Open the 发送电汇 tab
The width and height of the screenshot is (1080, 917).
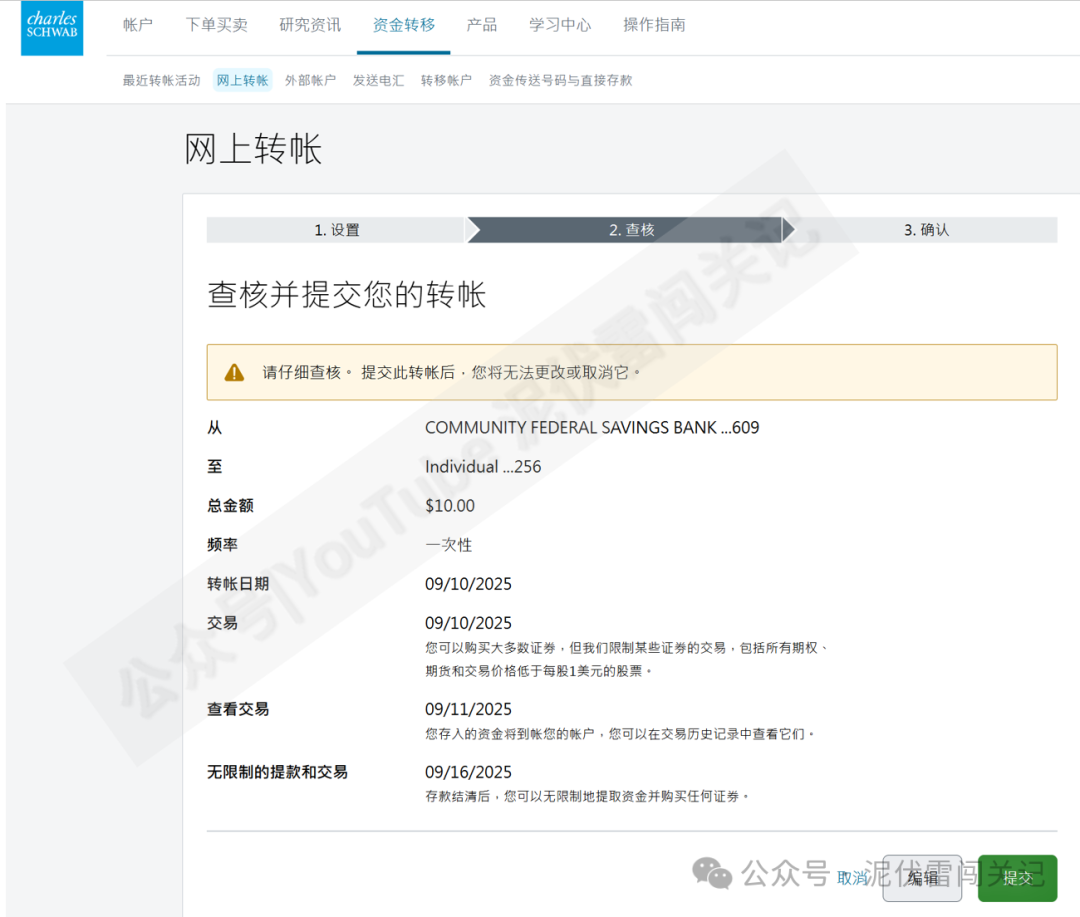376,80
